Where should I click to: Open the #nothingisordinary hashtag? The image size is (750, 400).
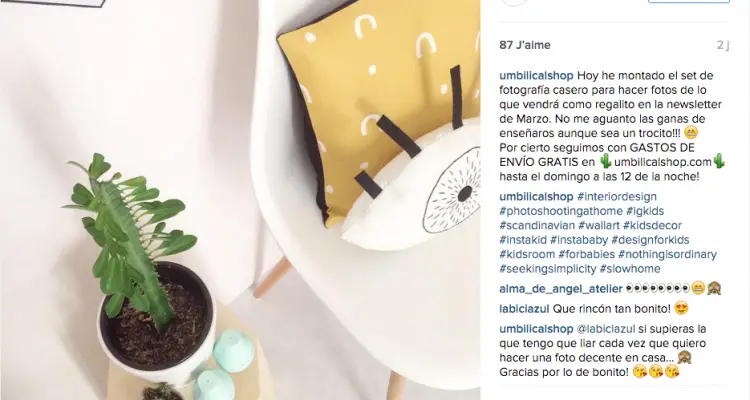point(667,254)
